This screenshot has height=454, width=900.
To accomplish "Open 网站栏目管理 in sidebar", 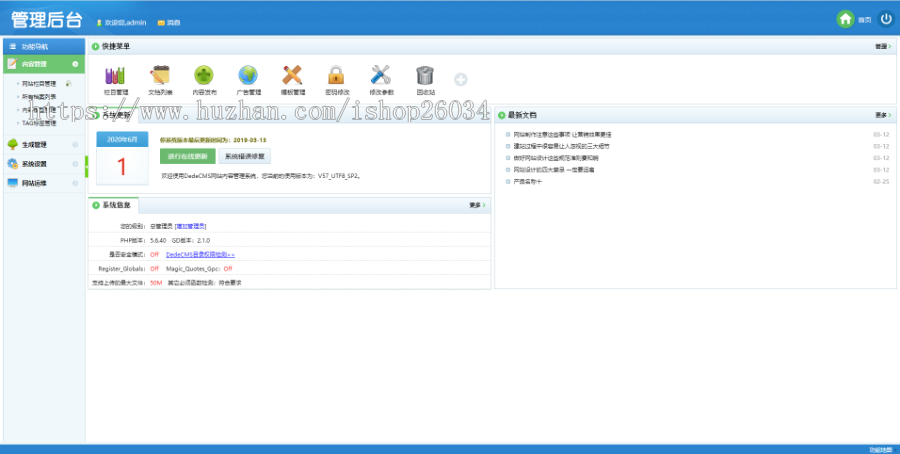I will coord(39,84).
